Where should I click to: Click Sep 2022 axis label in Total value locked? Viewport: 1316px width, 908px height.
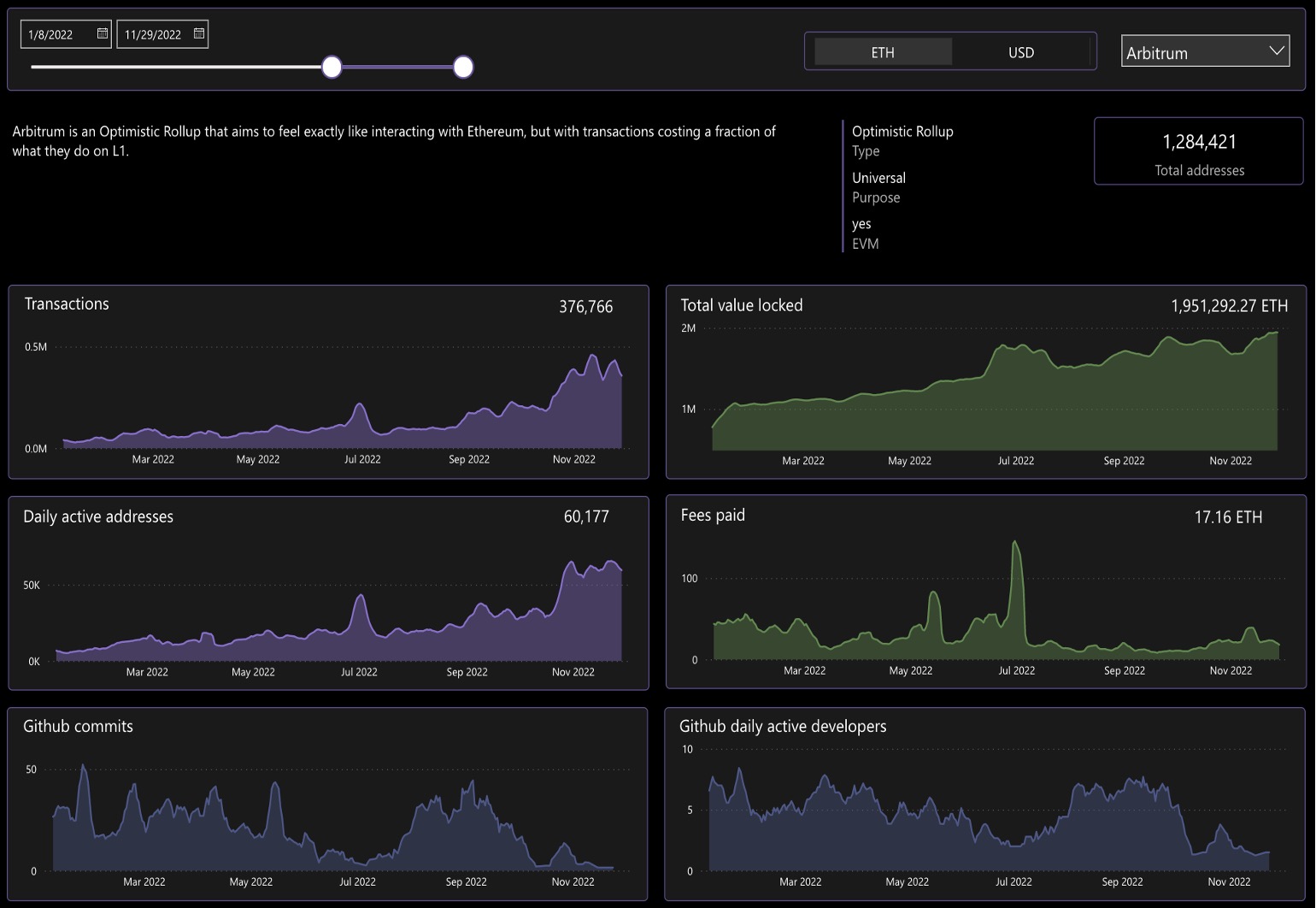pos(1124,461)
